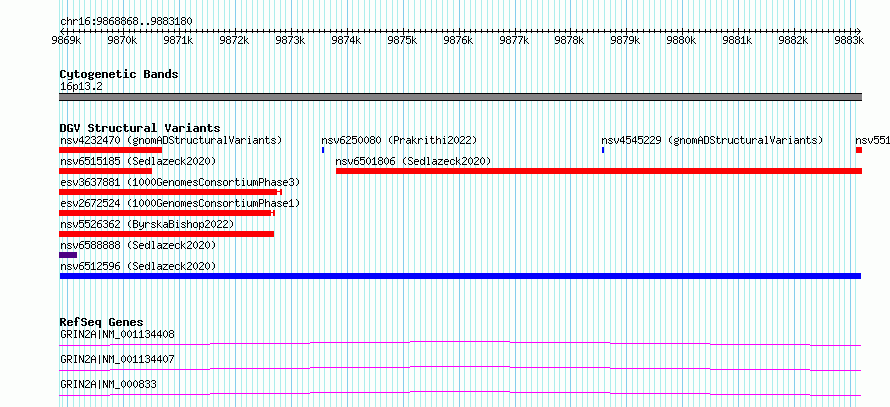Click the RefSeq Genes track title
This screenshot has height=407, width=890.
pos(102,322)
